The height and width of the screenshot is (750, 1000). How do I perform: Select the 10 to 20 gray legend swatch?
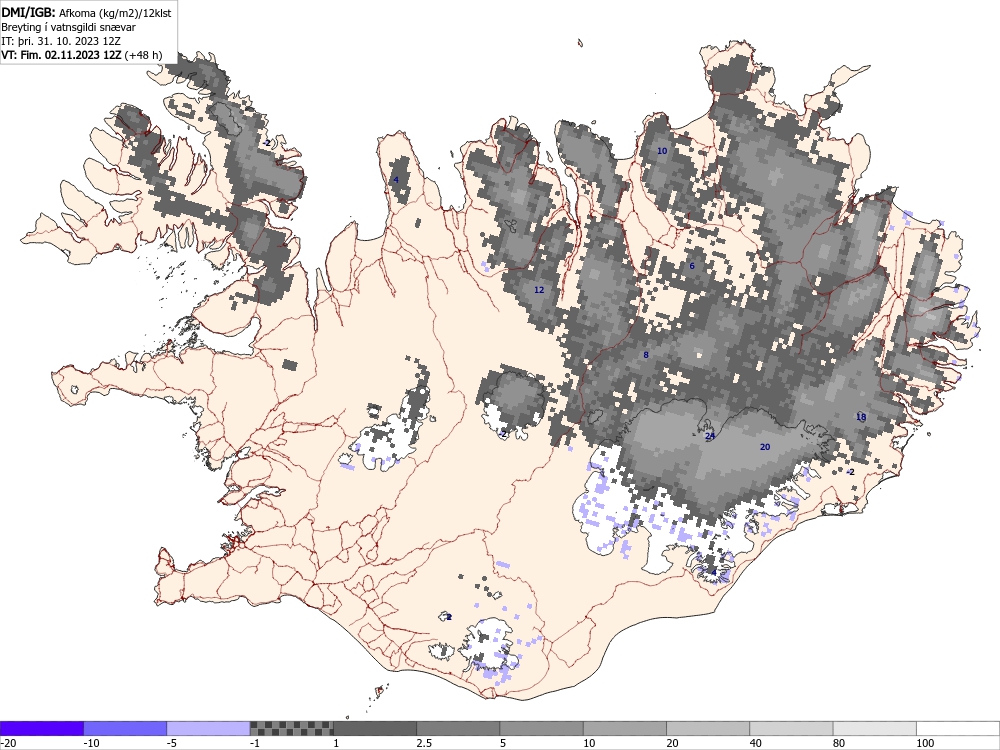coord(625,728)
